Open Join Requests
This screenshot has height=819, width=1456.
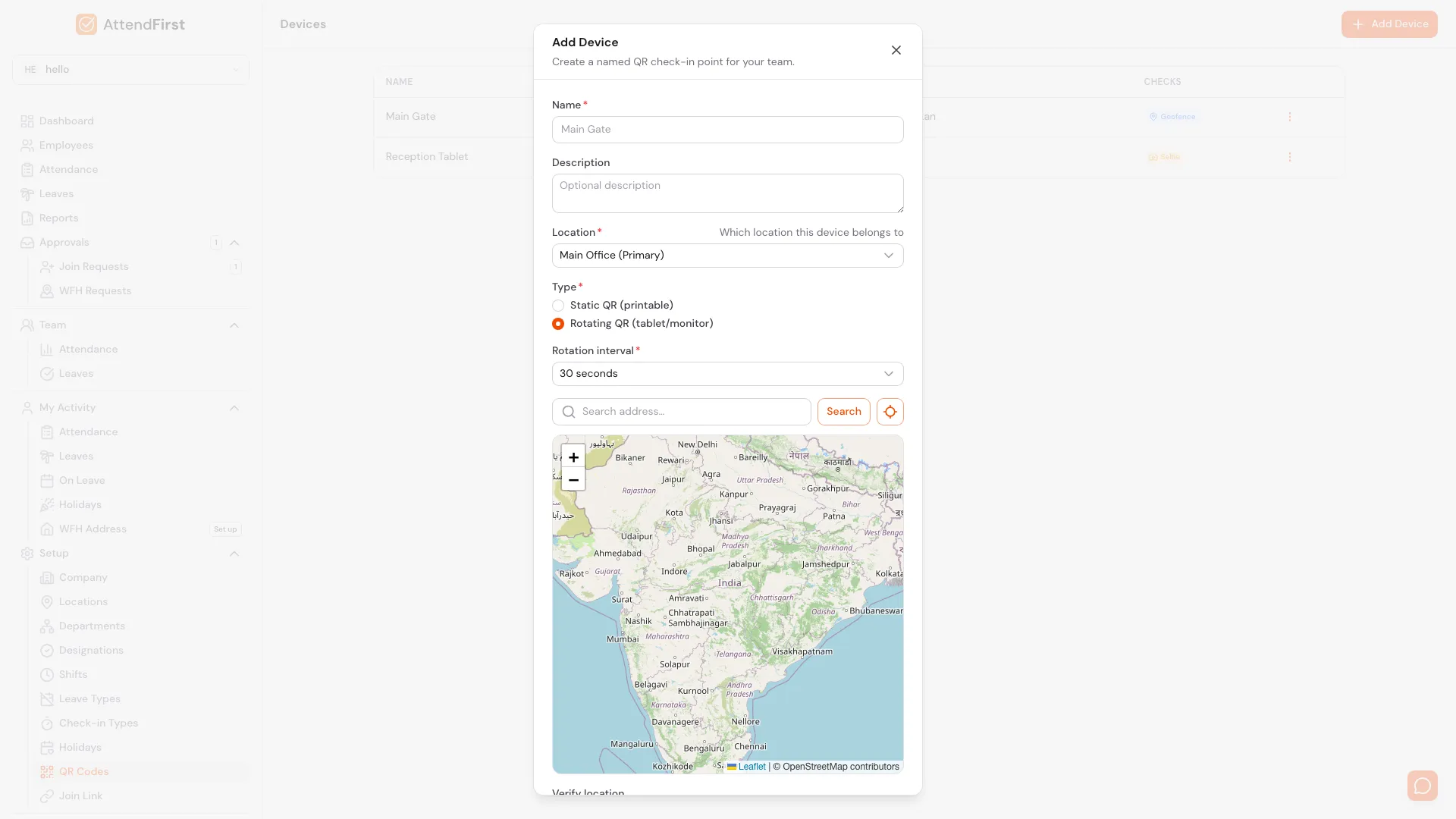[94, 267]
